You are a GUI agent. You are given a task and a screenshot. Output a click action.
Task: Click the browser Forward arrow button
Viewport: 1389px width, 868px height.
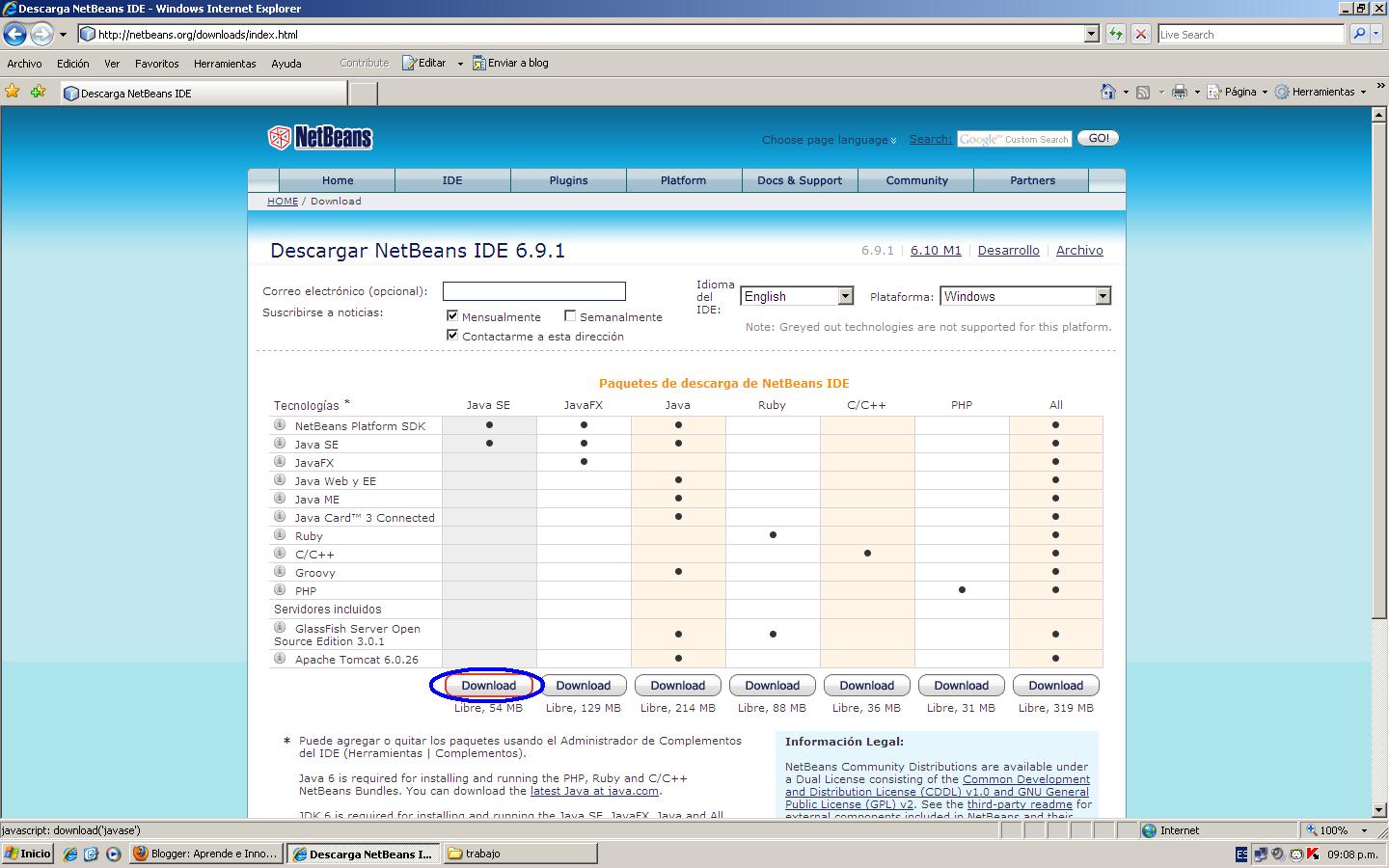[41, 34]
